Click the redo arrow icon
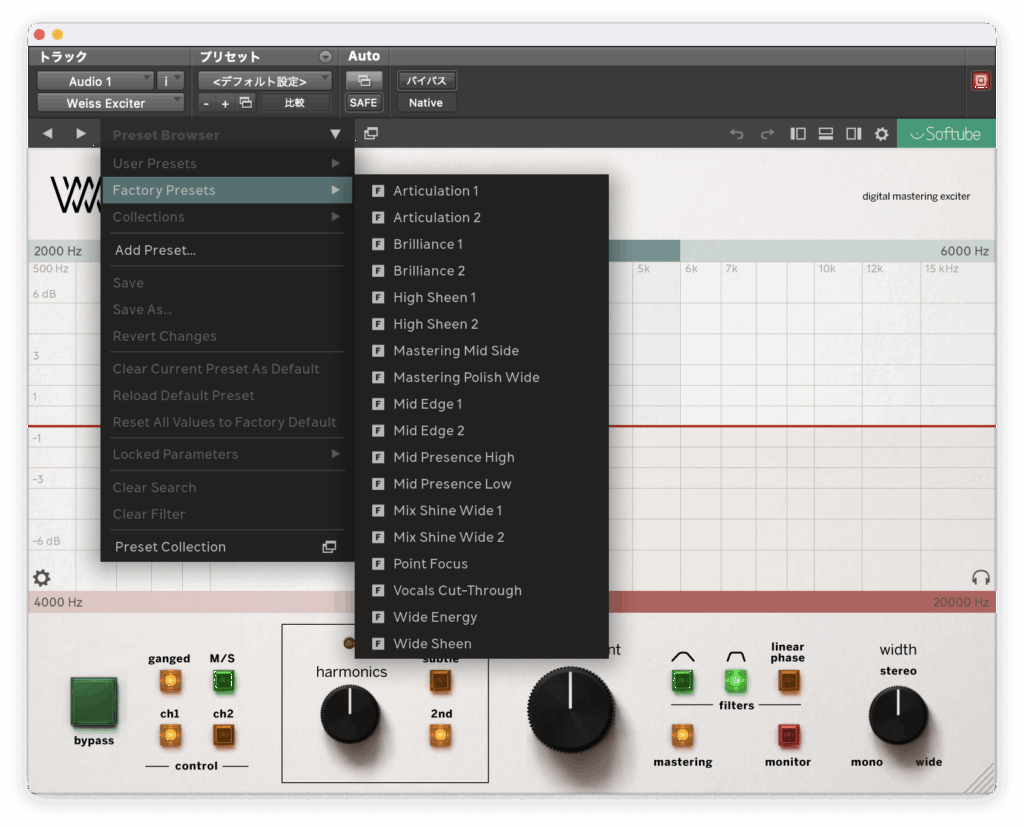Screen dimensions: 1024x827 coord(767,134)
